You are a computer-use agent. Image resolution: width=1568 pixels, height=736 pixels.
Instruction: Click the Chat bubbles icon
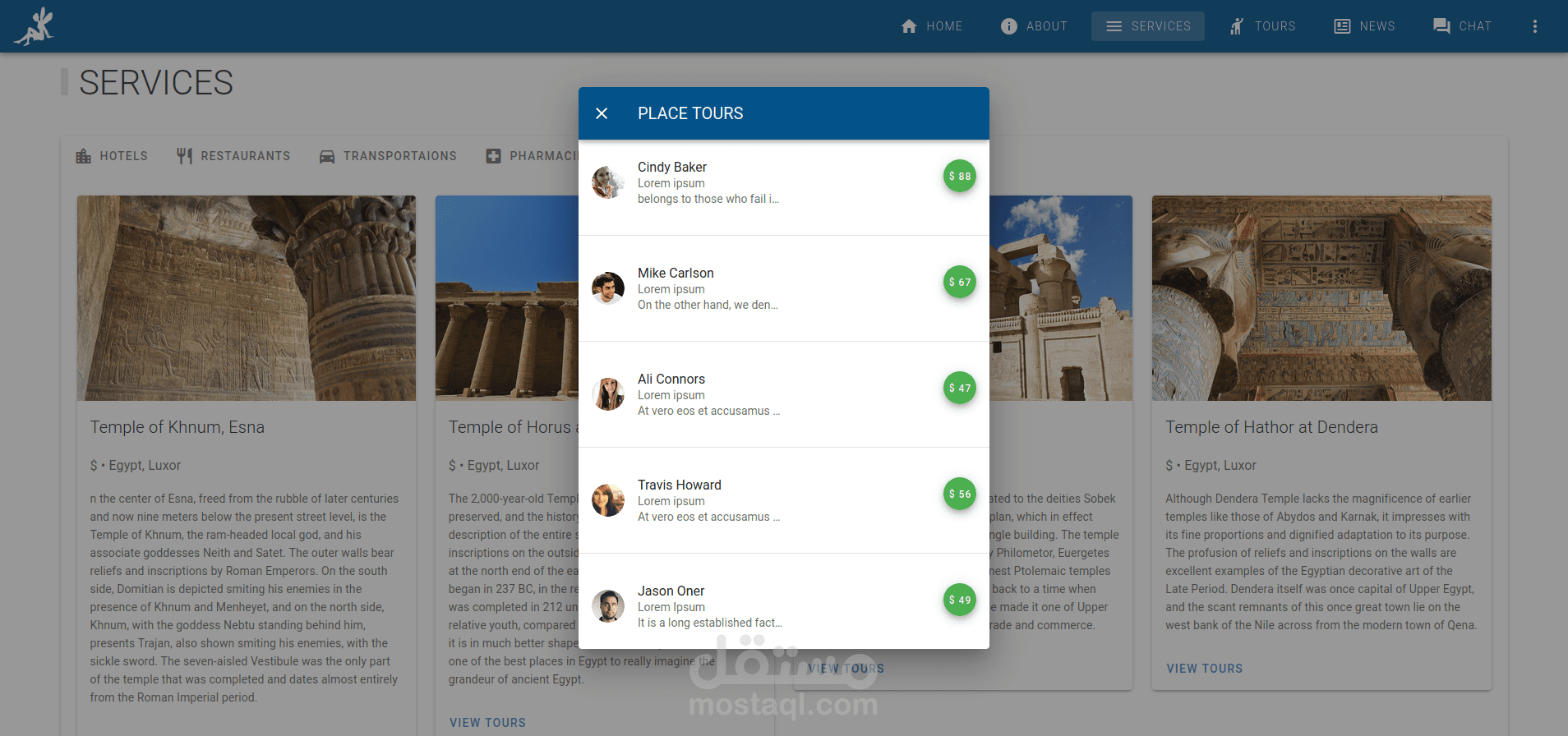point(1441,26)
